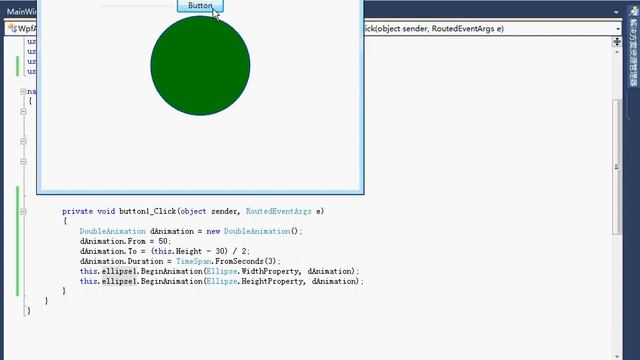
Task: Click the vertical scrollbar thumb in the code editor
Action: (x=617, y=167)
